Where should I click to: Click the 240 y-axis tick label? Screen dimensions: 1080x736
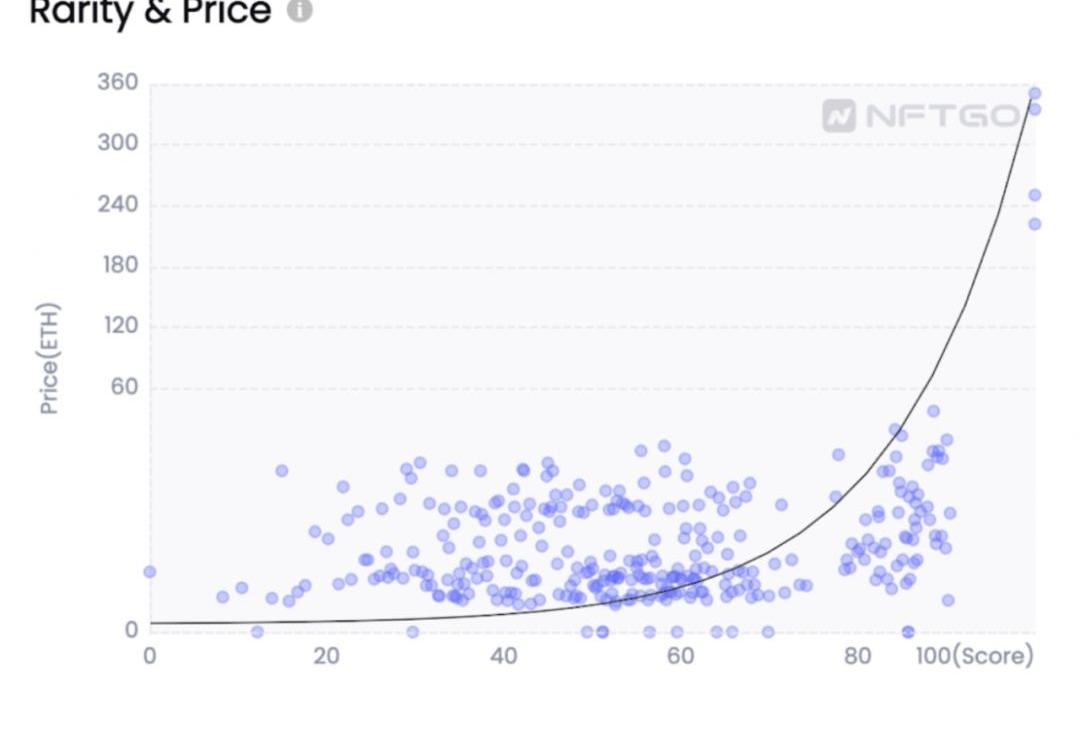(x=117, y=205)
